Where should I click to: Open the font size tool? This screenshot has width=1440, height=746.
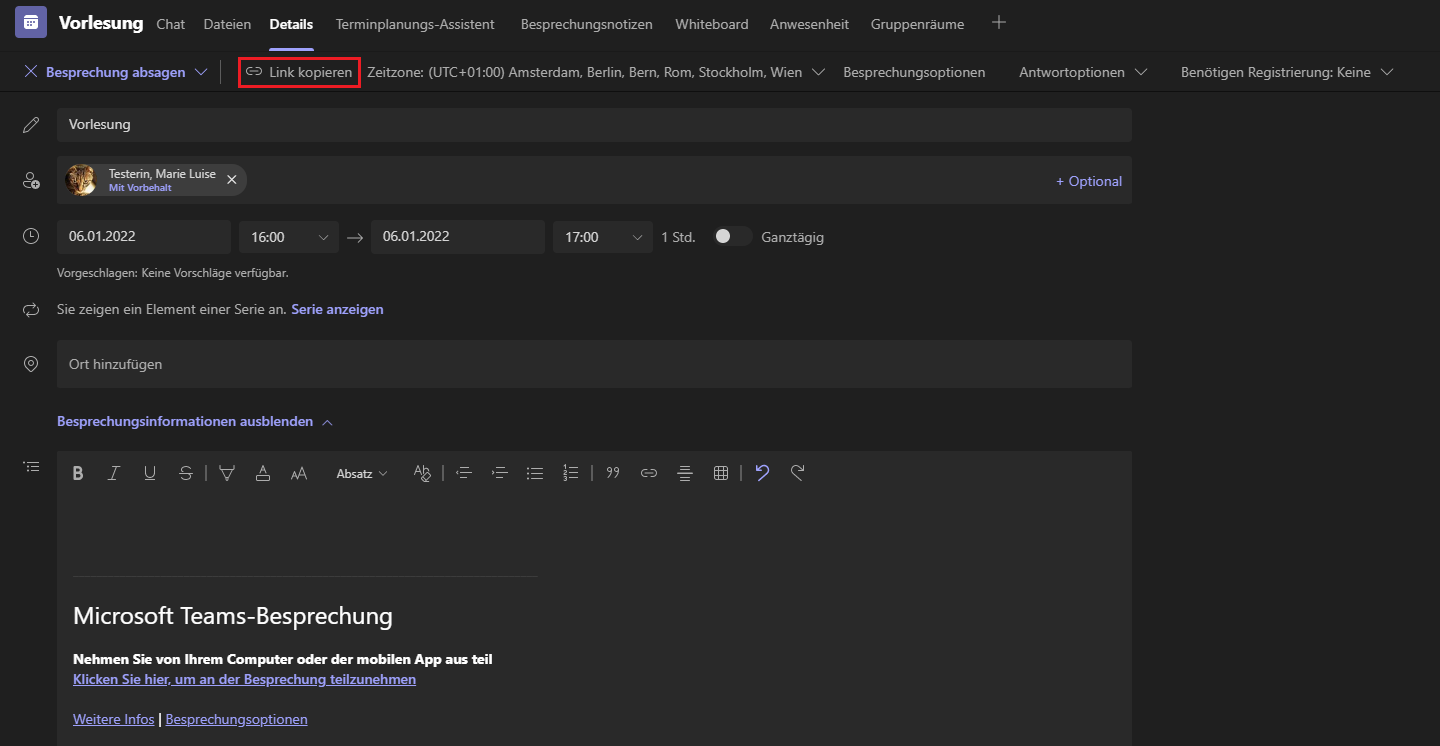299,473
